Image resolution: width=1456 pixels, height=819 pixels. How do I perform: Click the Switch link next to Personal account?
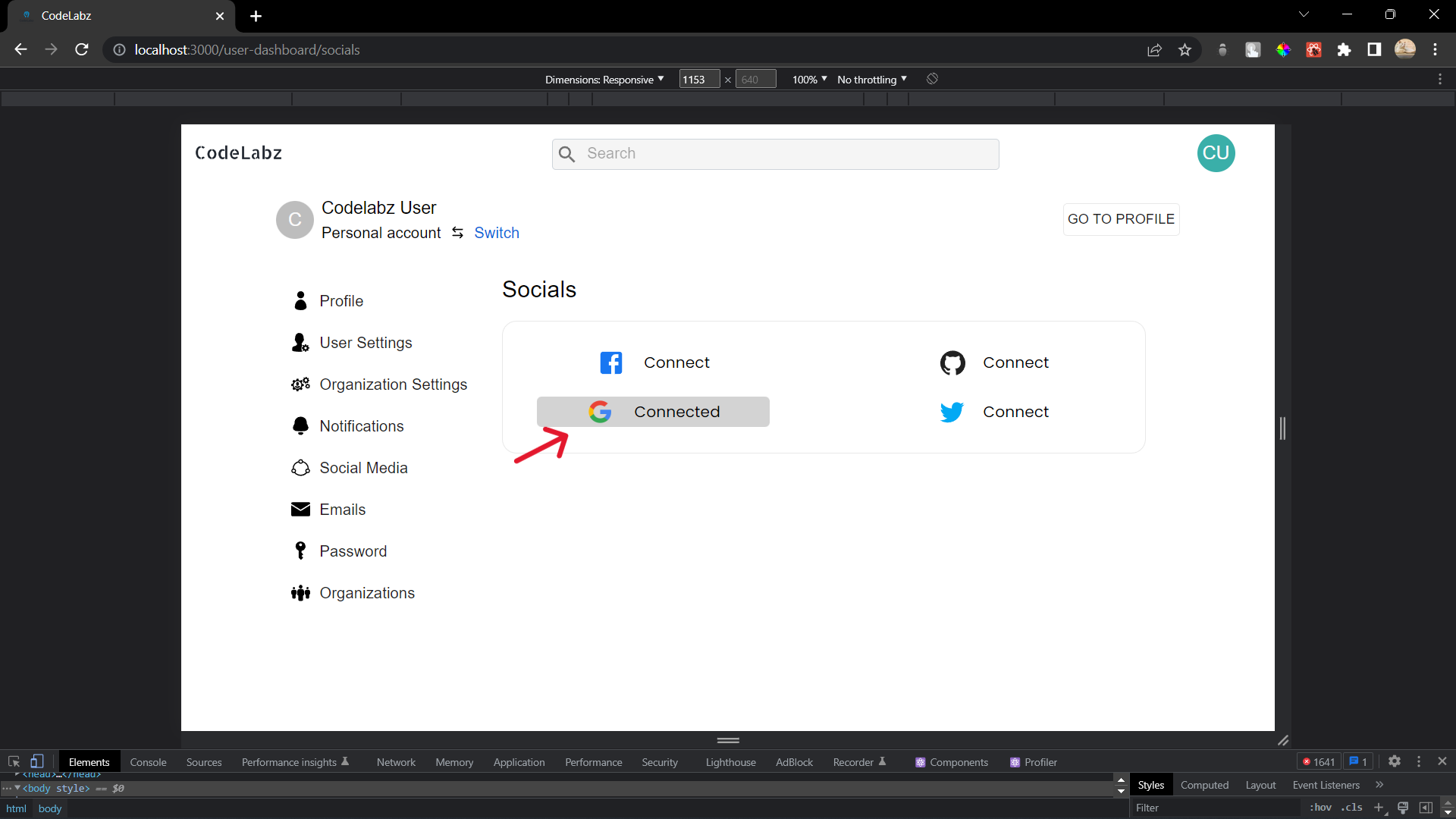coord(497,233)
